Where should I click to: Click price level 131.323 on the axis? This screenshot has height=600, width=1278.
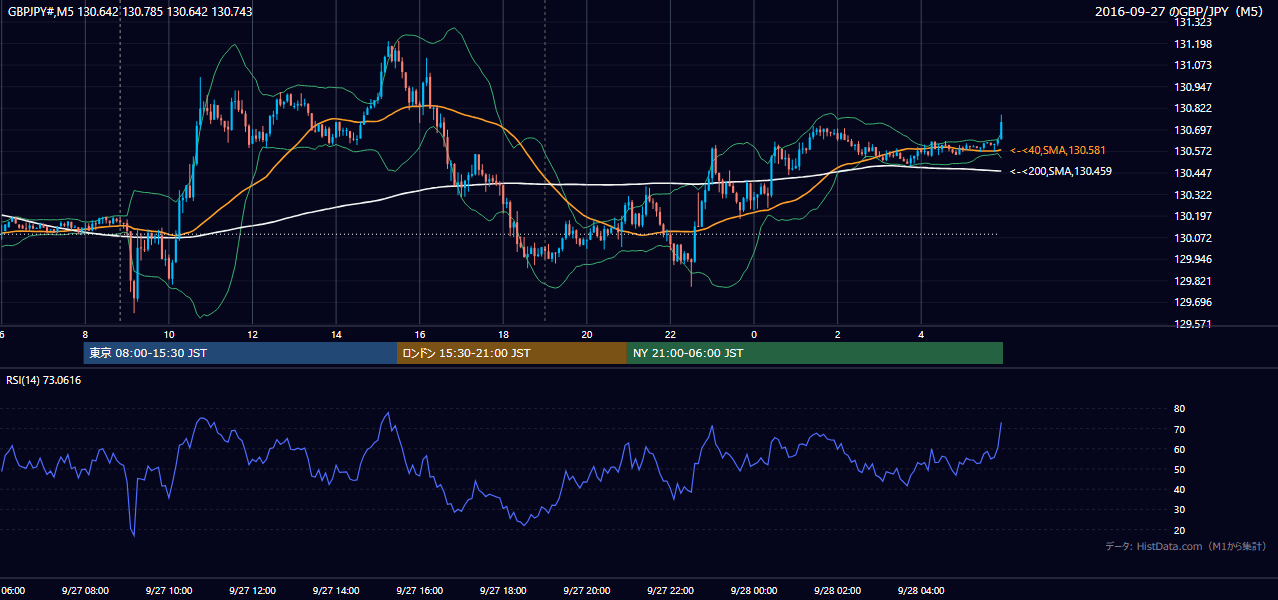[x=1194, y=22]
